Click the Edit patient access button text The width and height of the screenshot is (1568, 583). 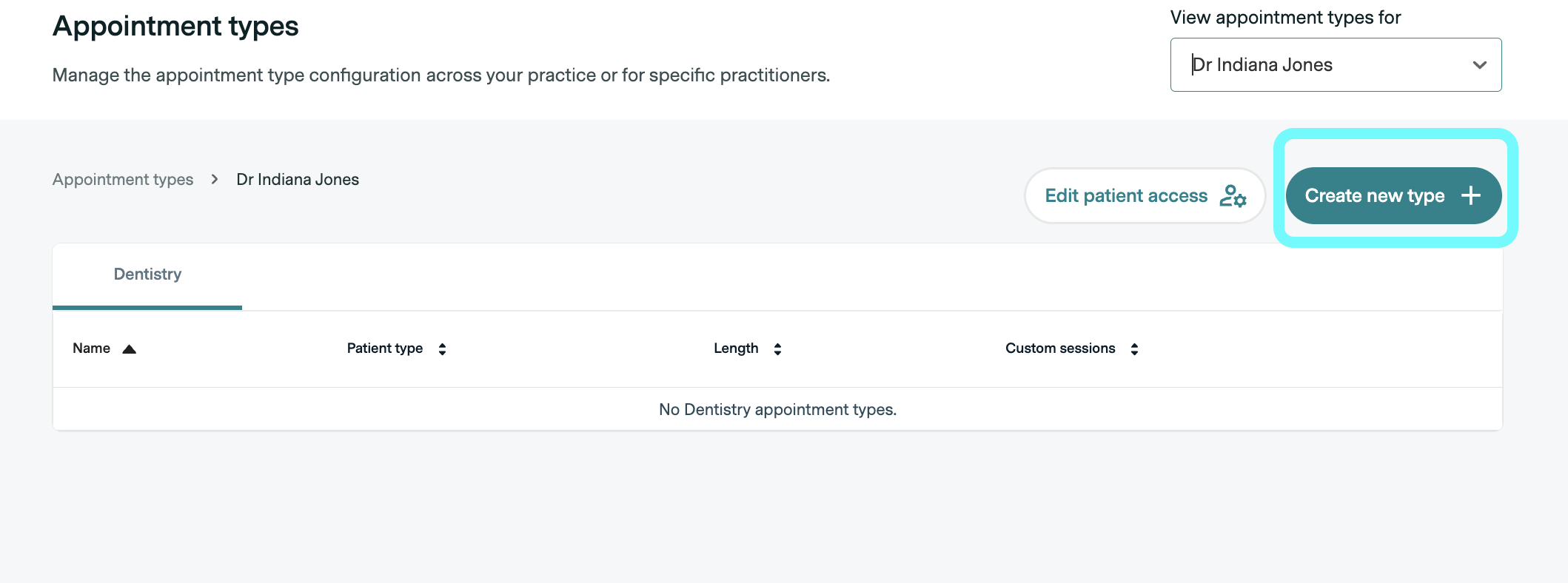(1125, 196)
